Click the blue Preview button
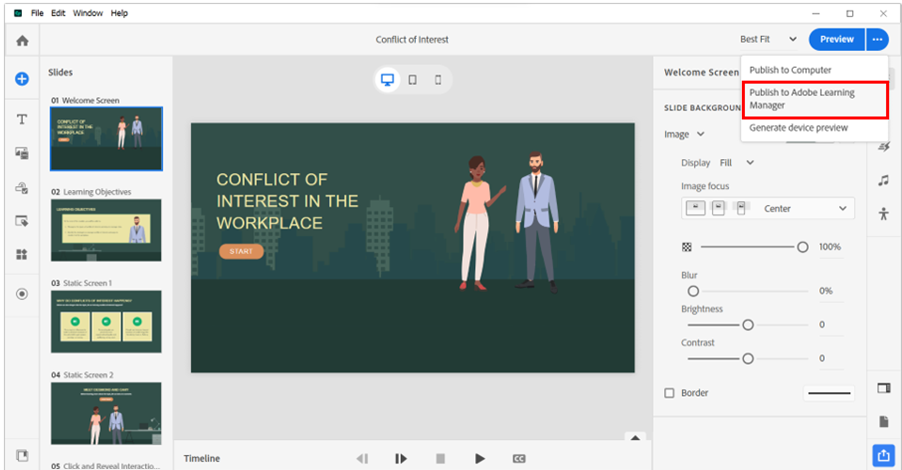Viewport: 902px width, 470px height. pos(836,39)
